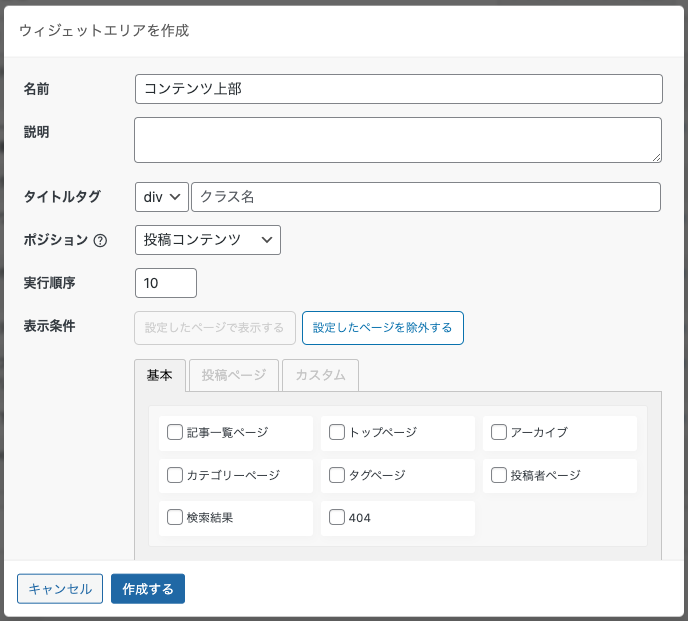Screen dimensions: 688x621
Task: Check the トップページ checkbox
Action: click(337, 432)
